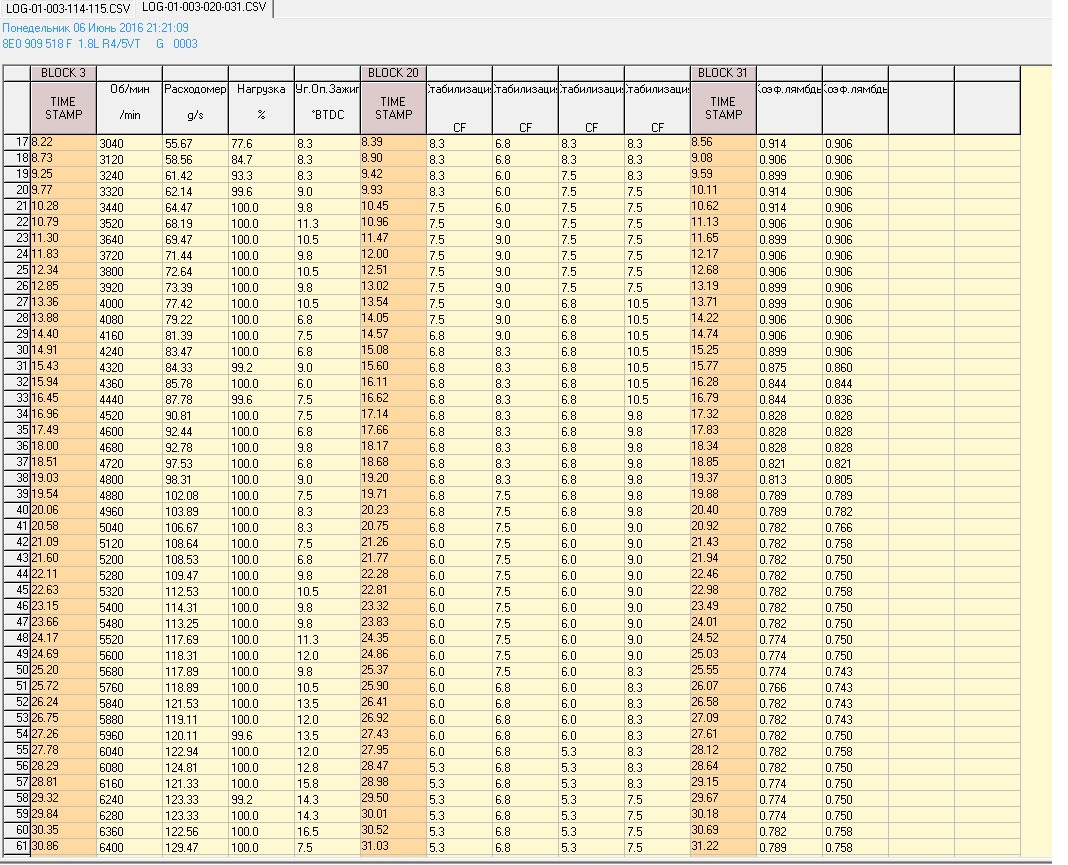The width and height of the screenshot is (1068, 865).
Task: Click the BLOCK 20 header cell
Action: click(393, 73)
